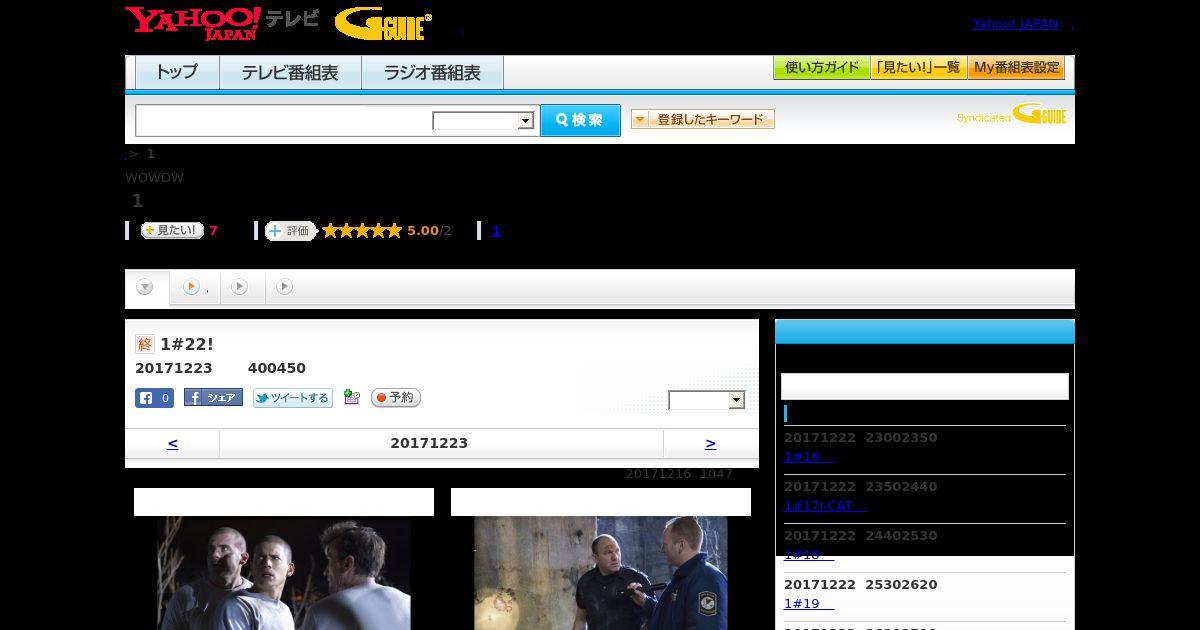Open the search category dropdown
Image resolution: width=1200 pixels, height=630 pixels.
[484, 121]
